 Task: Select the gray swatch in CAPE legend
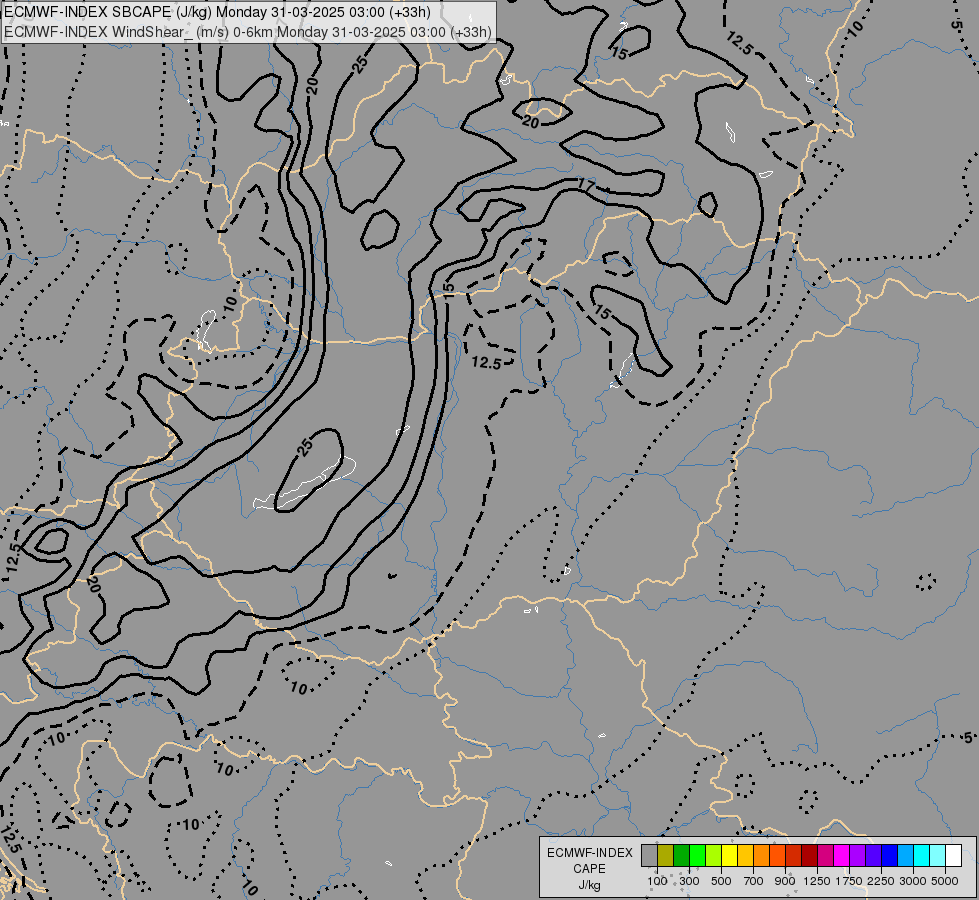[x=649, y=856]
